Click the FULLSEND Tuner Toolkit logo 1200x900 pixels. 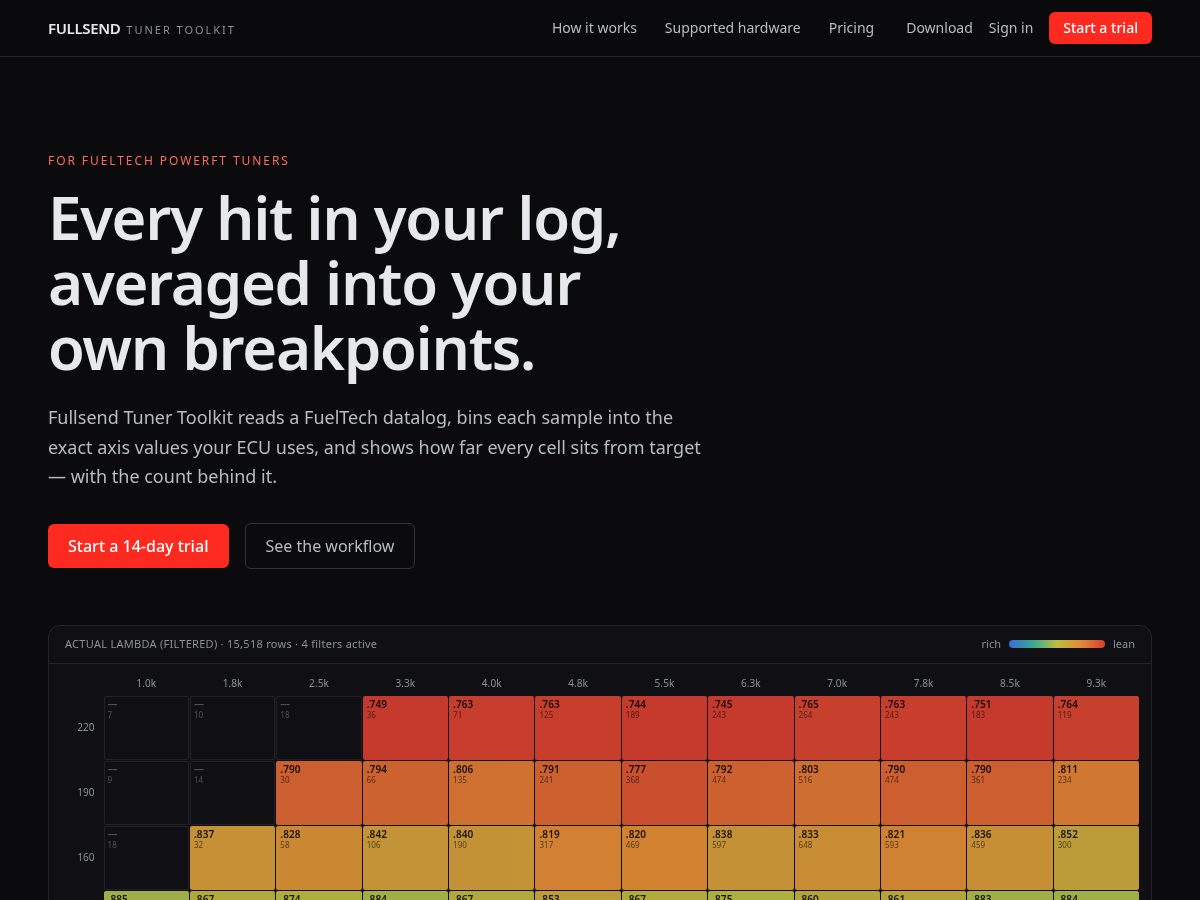141,29
